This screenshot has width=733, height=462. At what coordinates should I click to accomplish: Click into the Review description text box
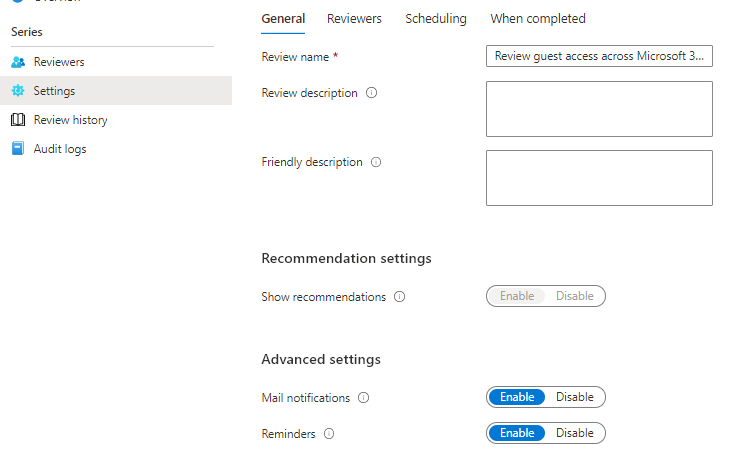tap(599, 109)
